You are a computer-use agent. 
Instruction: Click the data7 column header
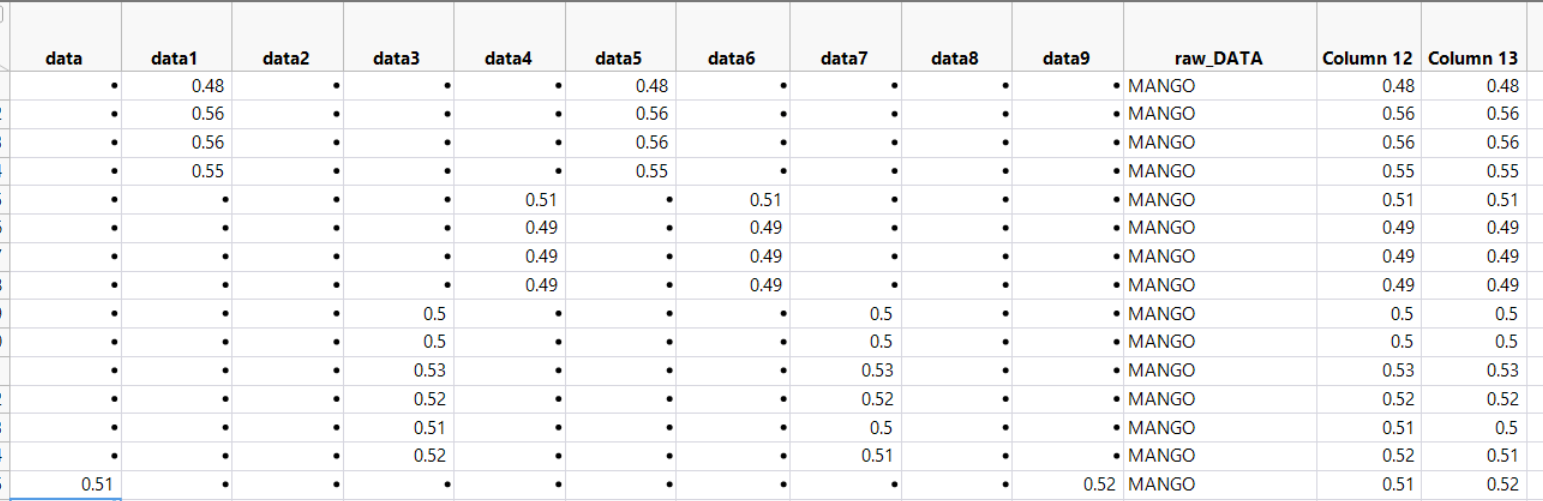click(x=843, y=59)
